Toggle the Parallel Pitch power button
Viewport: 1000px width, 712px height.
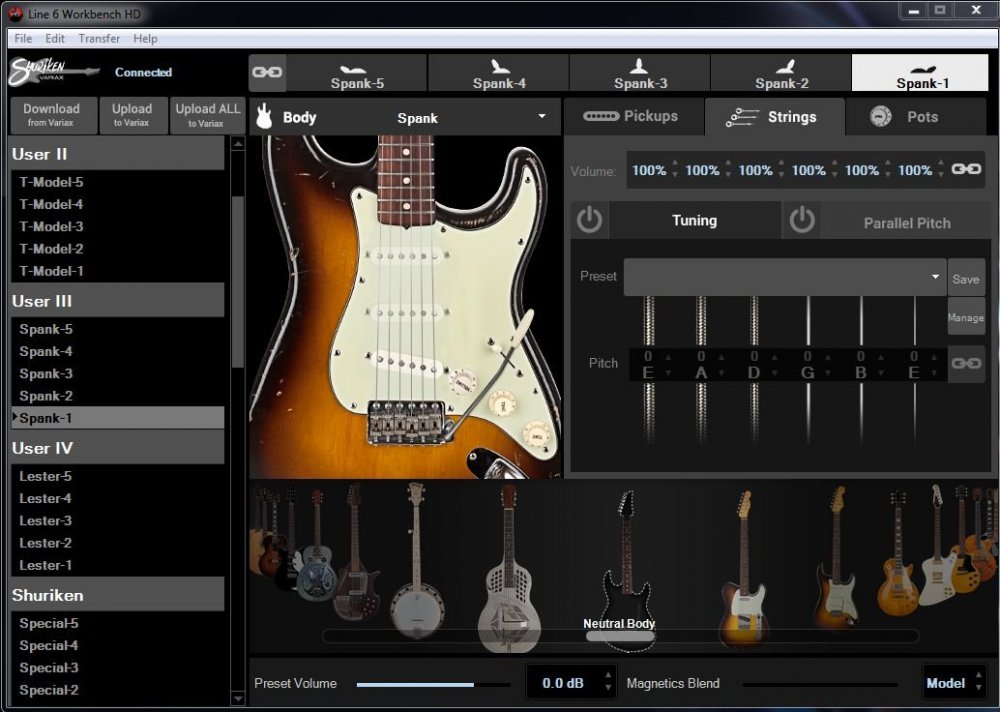(x=802, y=221)
